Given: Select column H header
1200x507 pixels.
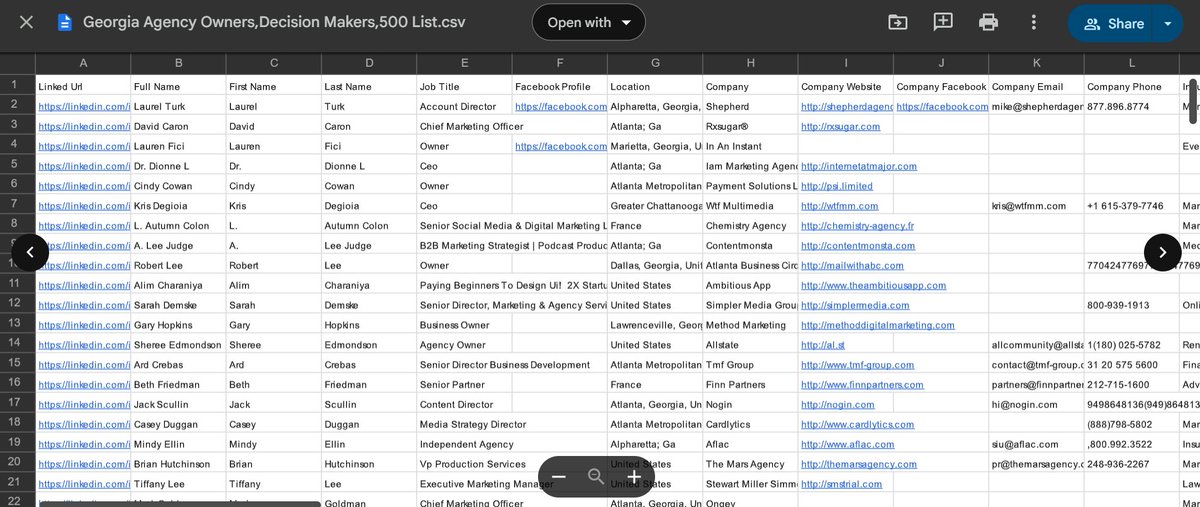Looking at the screenshot, I should click(750, 63).
